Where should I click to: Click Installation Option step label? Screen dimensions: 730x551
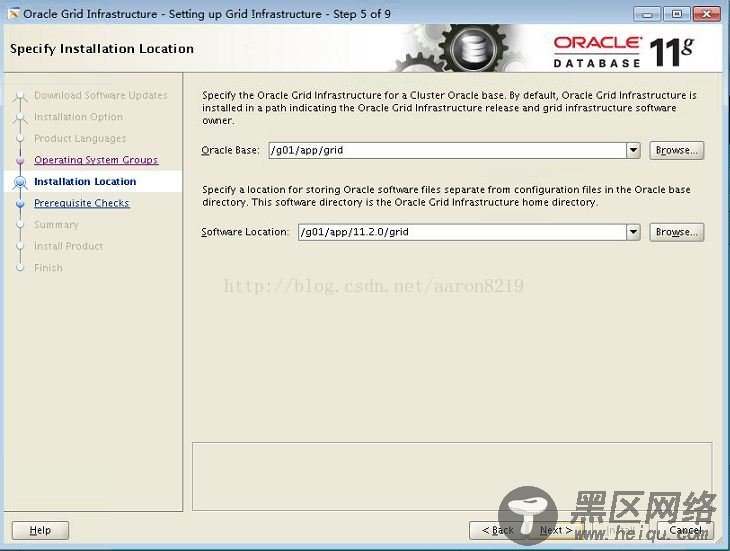coord(78,117)
